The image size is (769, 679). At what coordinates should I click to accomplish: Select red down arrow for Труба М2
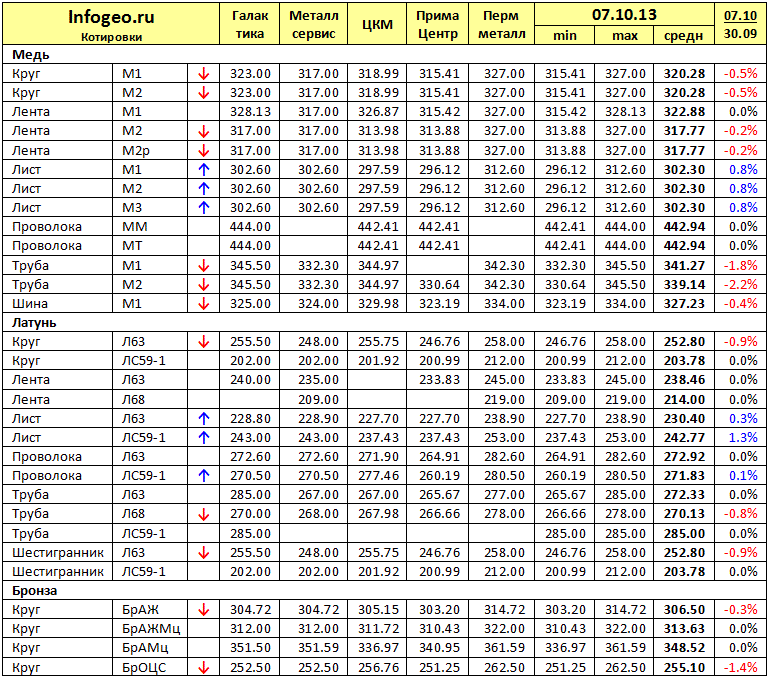pos(204,285)
